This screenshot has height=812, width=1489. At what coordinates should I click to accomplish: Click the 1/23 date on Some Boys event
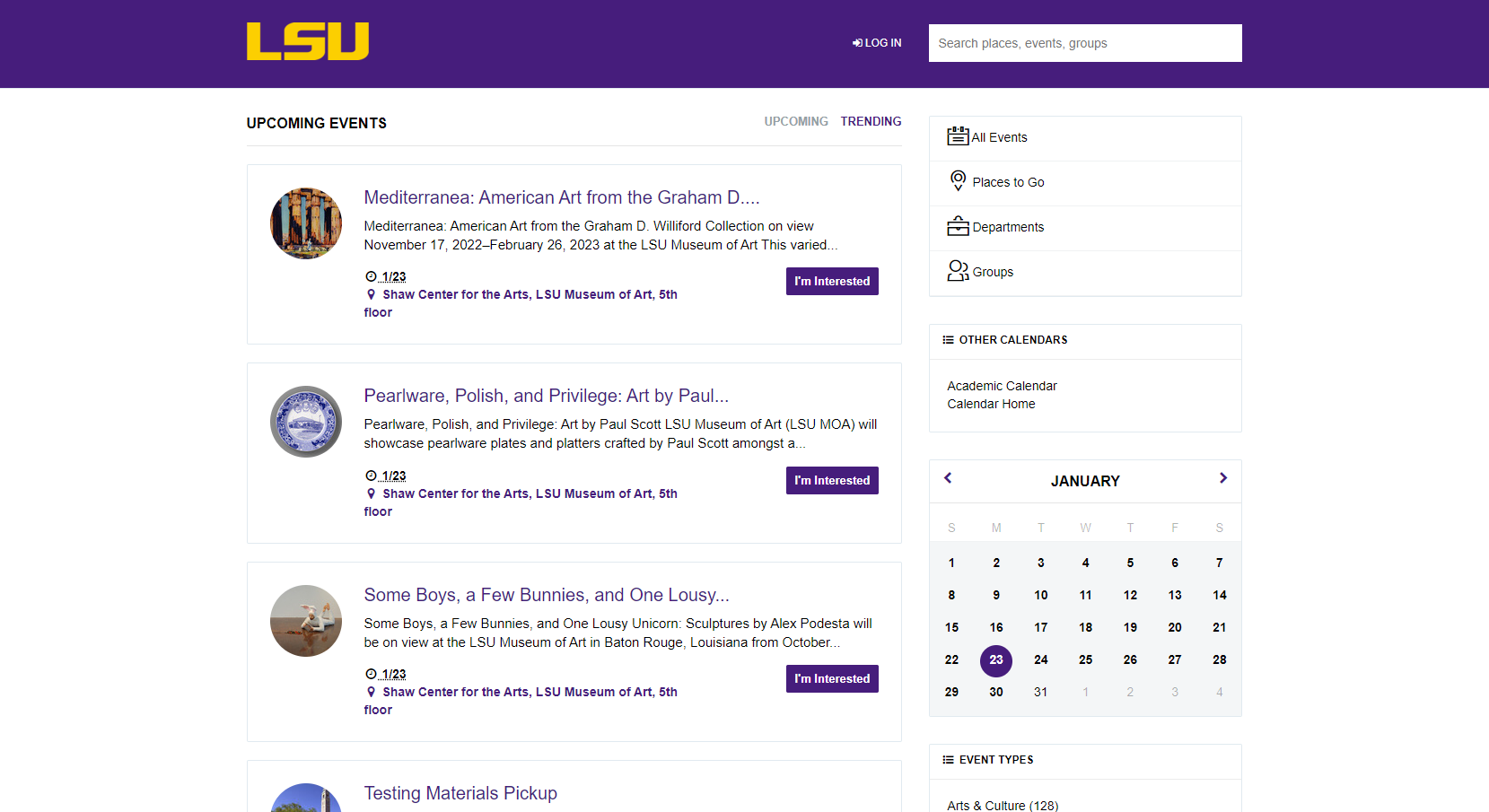tap(394, 674)
